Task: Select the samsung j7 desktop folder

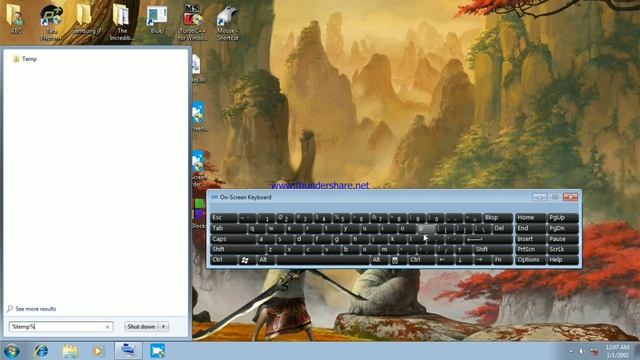Action: coord(86,18)
